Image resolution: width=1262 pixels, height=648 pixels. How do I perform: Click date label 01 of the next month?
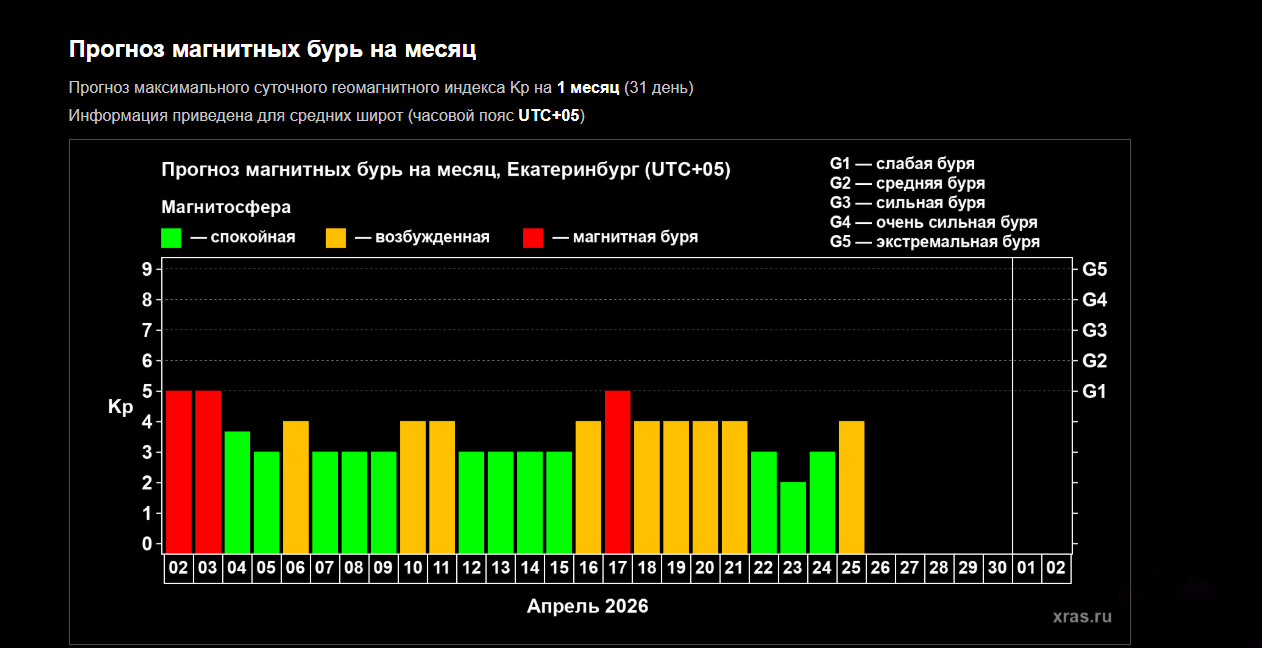tap(1027, 568)
